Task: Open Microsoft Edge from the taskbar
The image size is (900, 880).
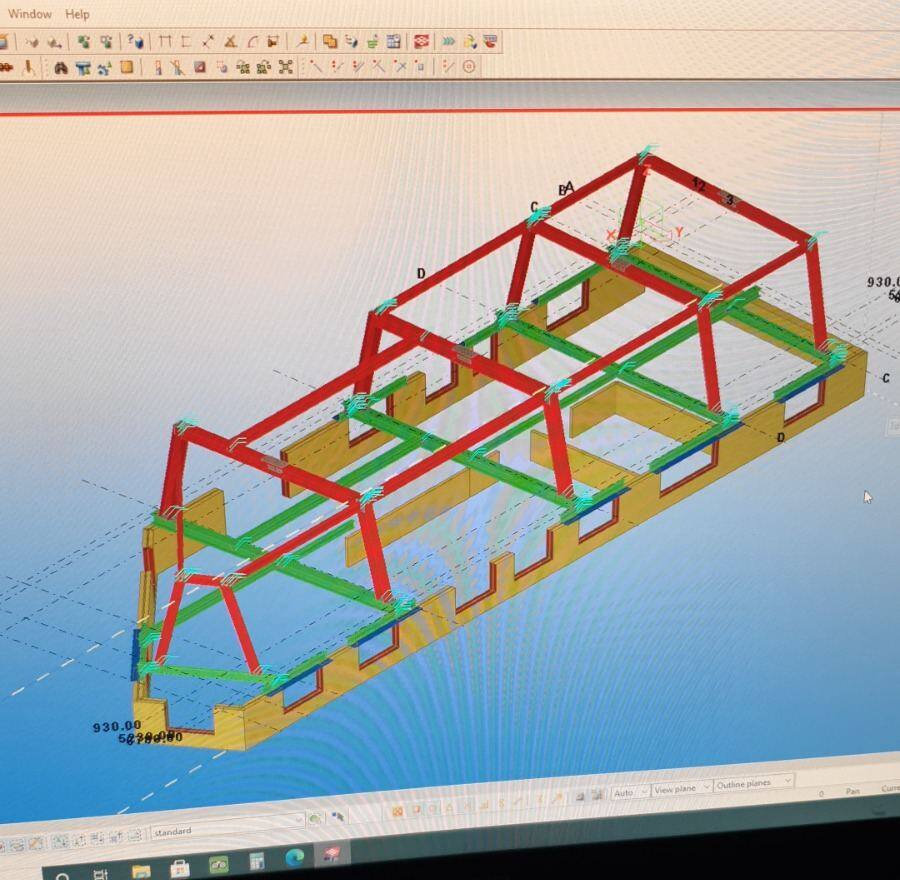Action: pyautogui.click(x=294, y=857)
